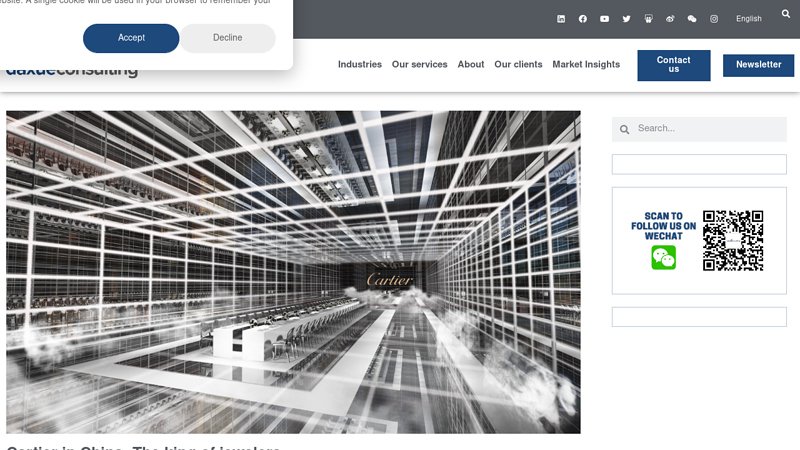The image size is (800, 450).
Task: Decline the cookie consent
Action: [x=228, y=38]
